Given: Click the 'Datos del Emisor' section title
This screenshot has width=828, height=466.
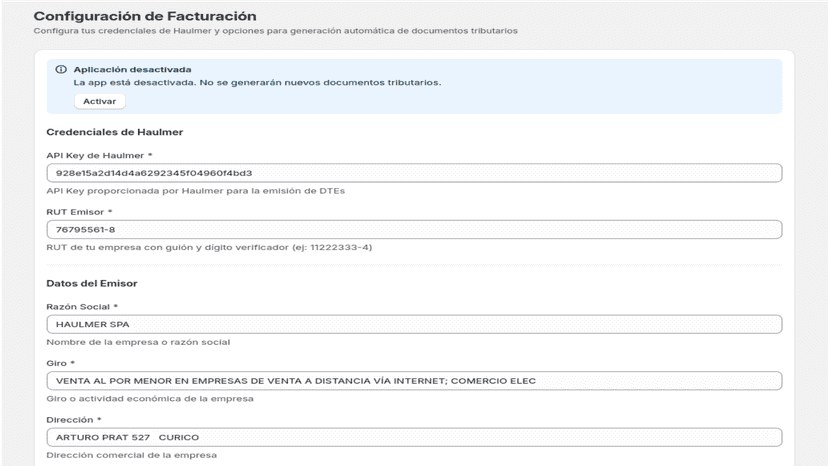Looking at the screenshot, I should (x=92, y=283).
